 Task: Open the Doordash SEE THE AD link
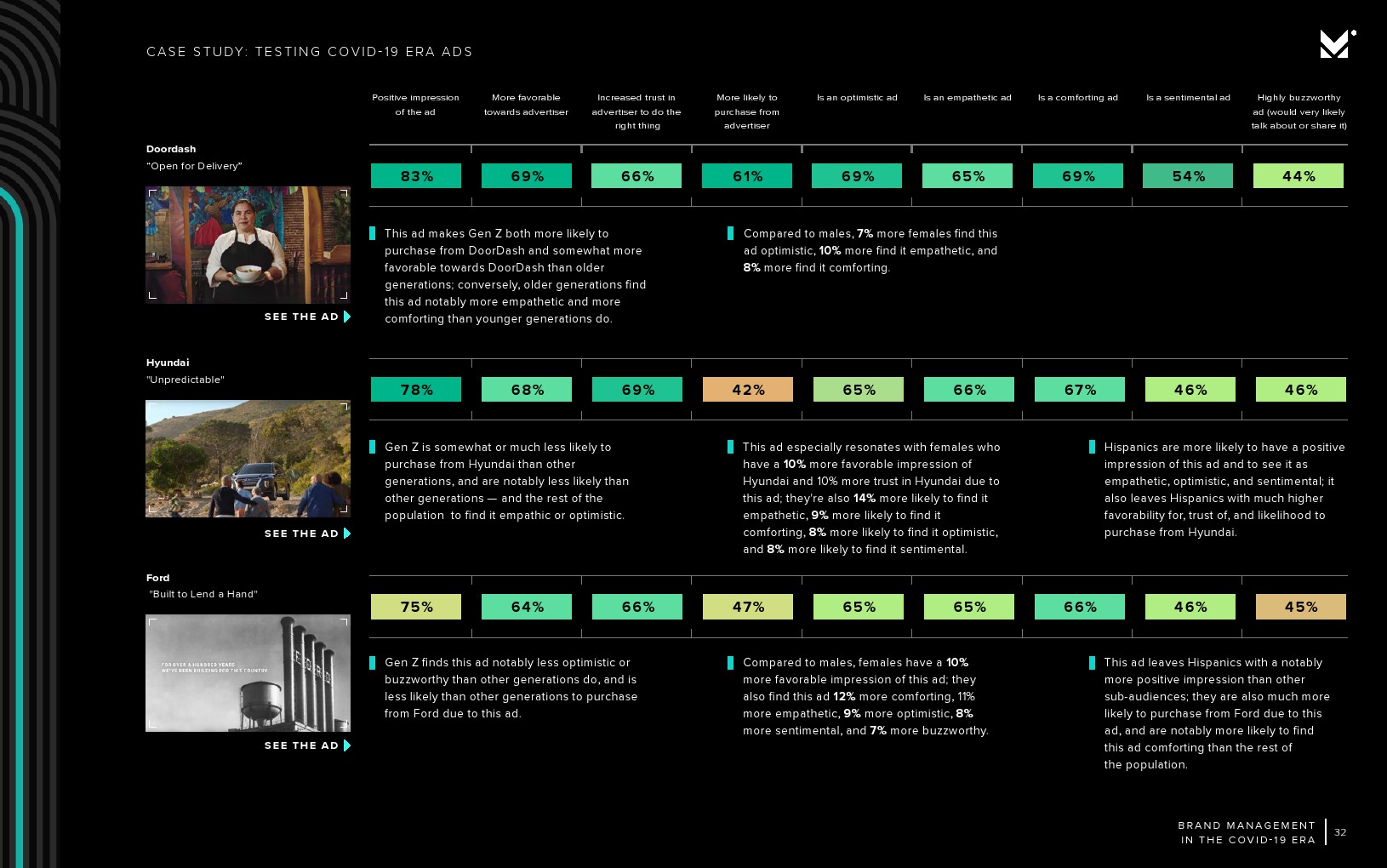tap(301, 317)
